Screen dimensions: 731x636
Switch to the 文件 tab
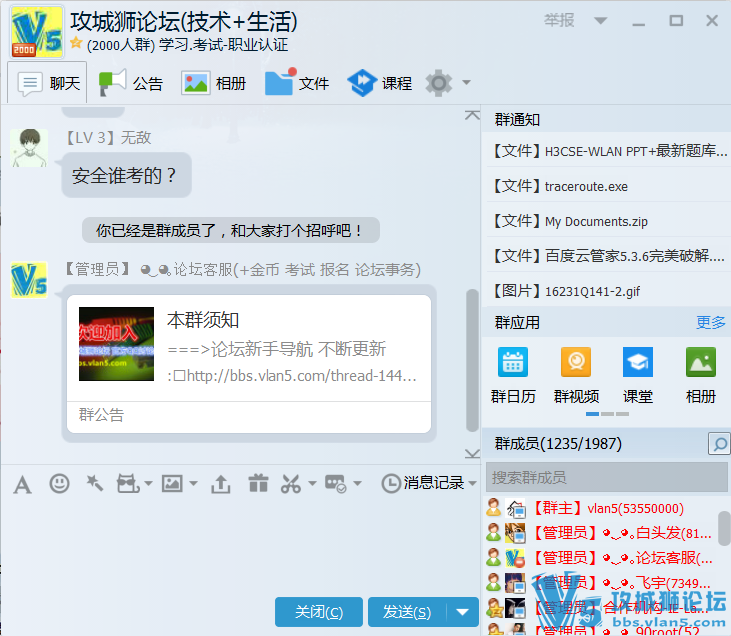[x=297, y=83]
